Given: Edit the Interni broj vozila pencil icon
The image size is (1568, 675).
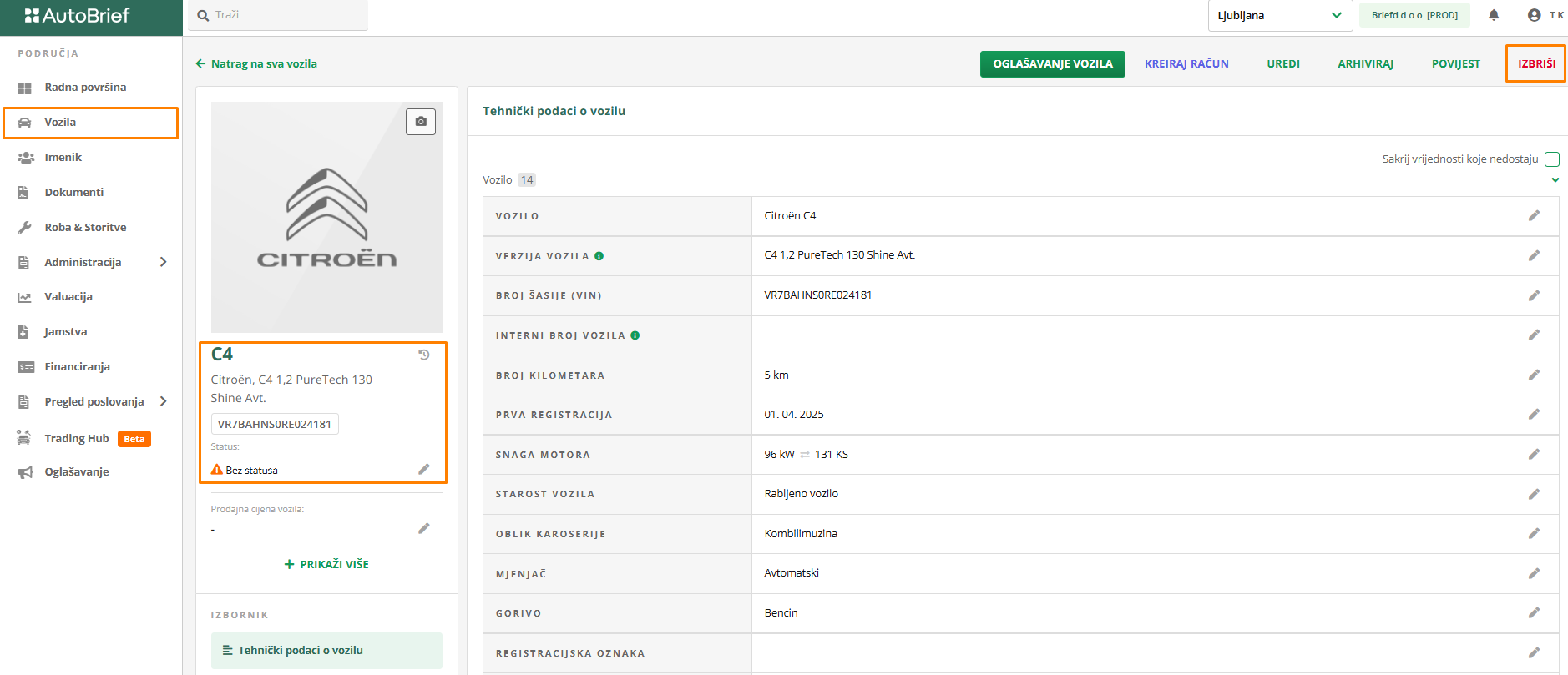Looking at the screenshot, I should (x=1534, y=335).
